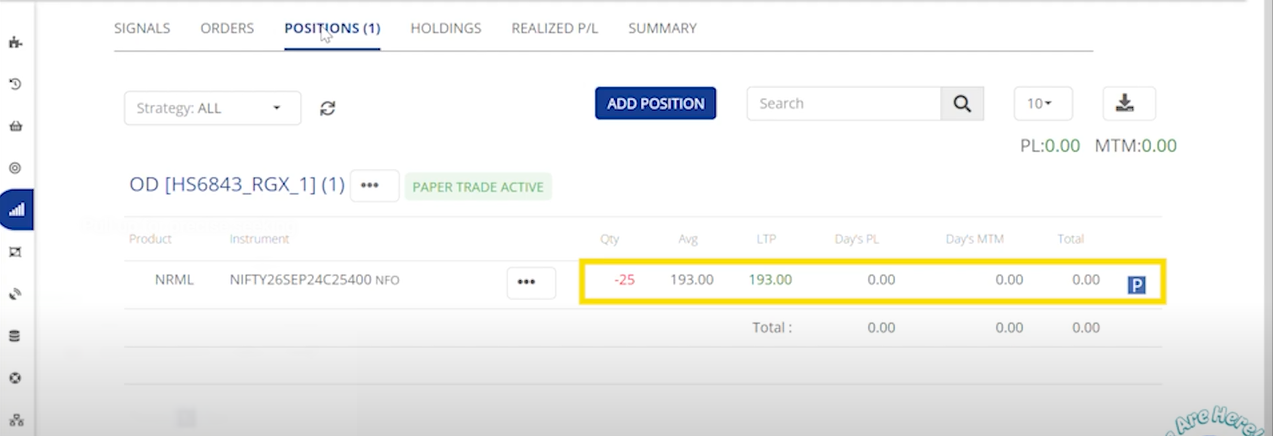This screenshot has width=1273, height=436.
Task: Click the ADD POSITION button
Action: tap(655, 103)
